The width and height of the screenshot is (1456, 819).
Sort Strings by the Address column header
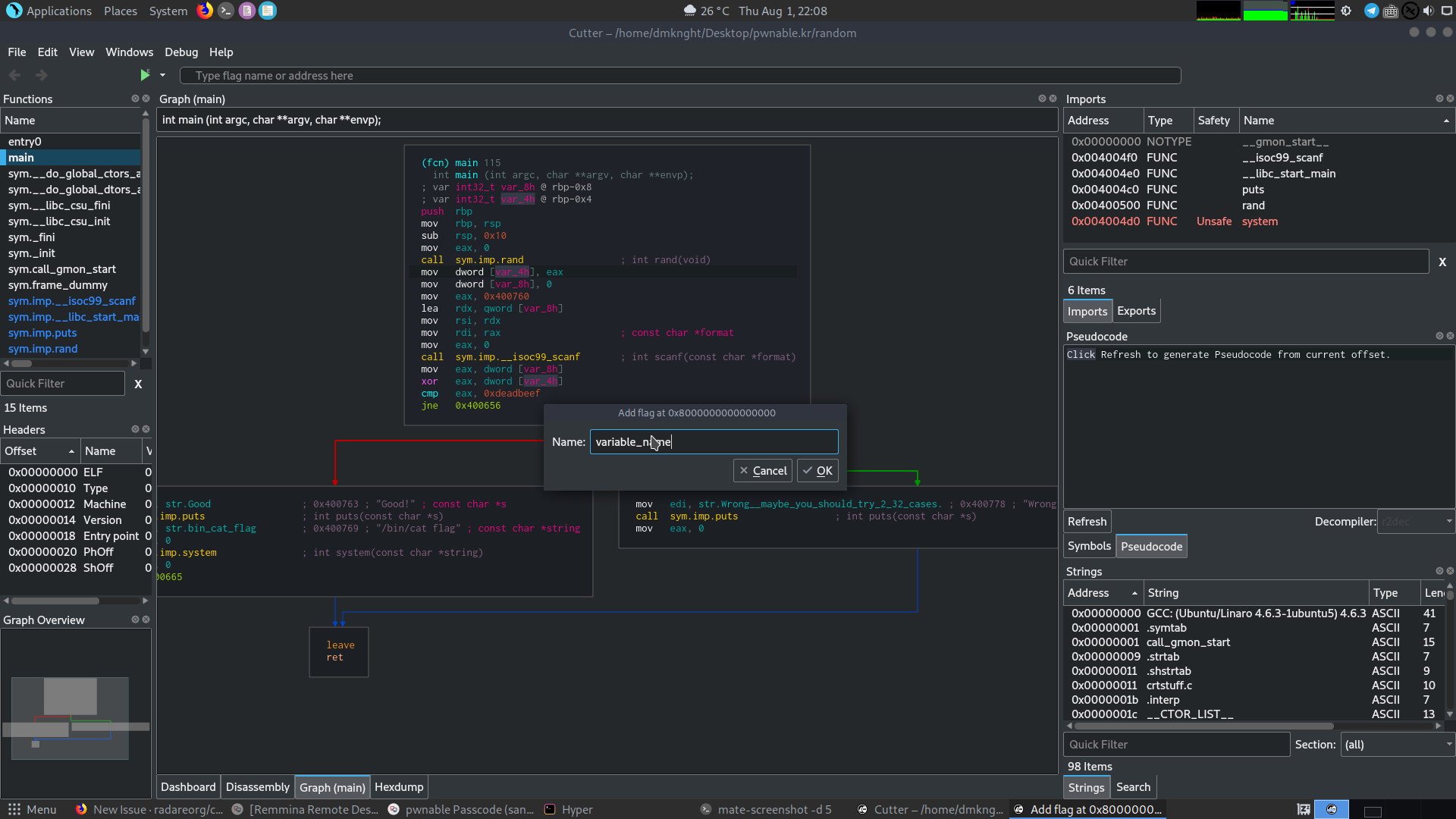pyautogui.click(x=1103, y=593)
